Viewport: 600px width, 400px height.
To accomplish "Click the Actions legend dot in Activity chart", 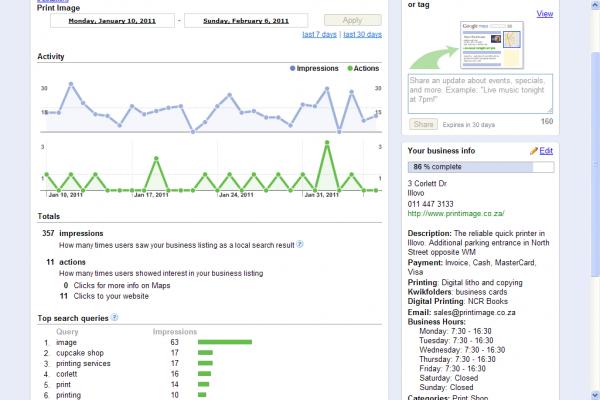I will [x=350, y=69].
